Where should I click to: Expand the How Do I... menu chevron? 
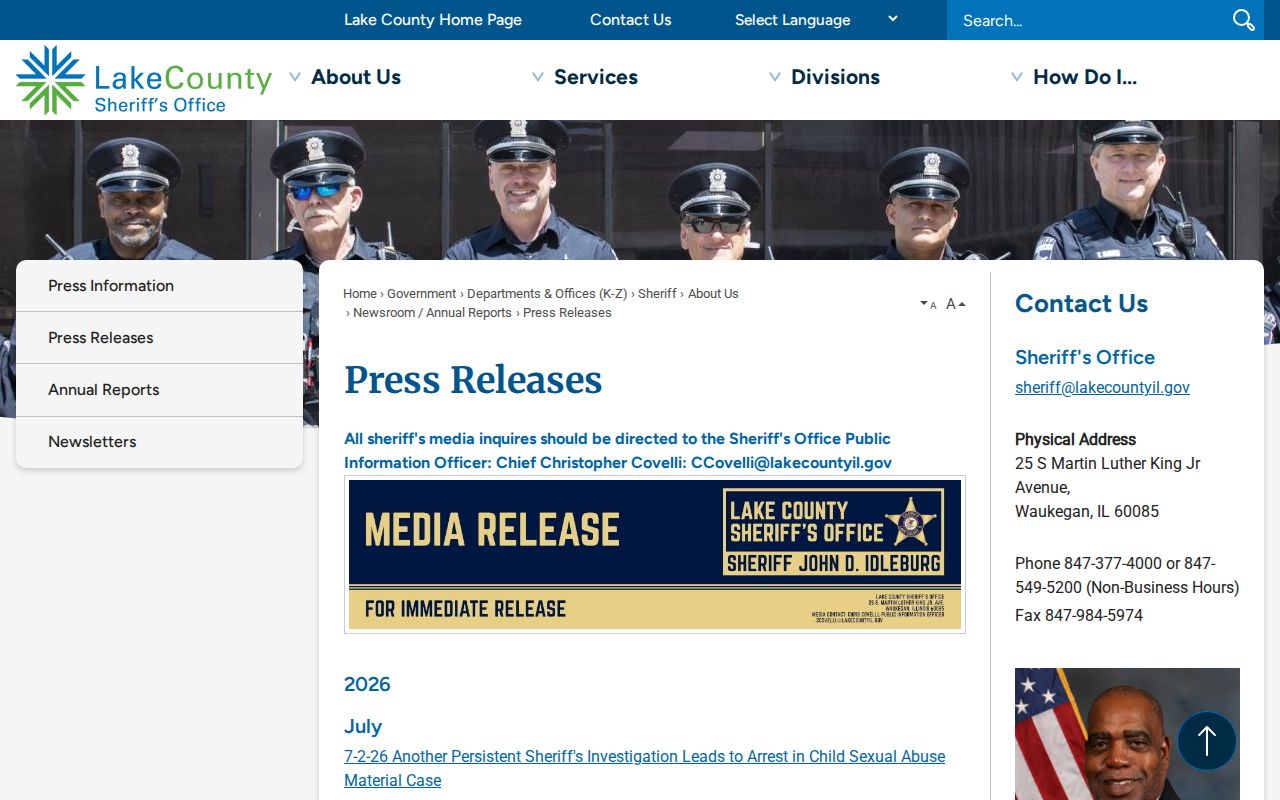[x=1017, y=77]
